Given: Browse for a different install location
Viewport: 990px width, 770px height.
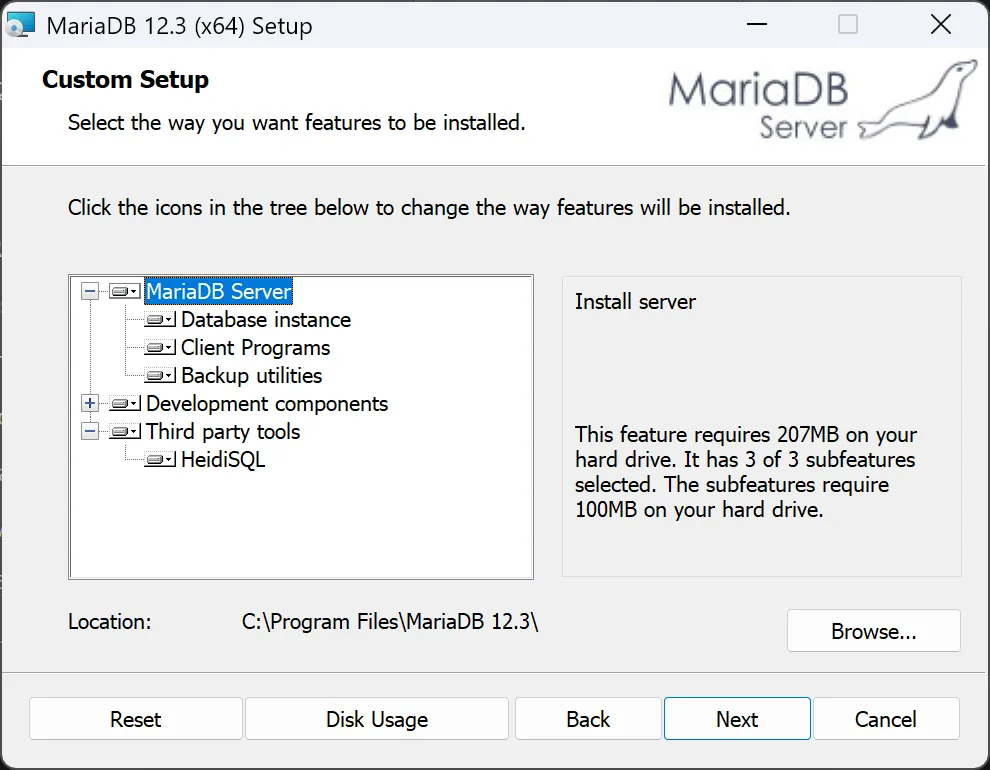Looking at the screenshot, I should pos(874,631).
